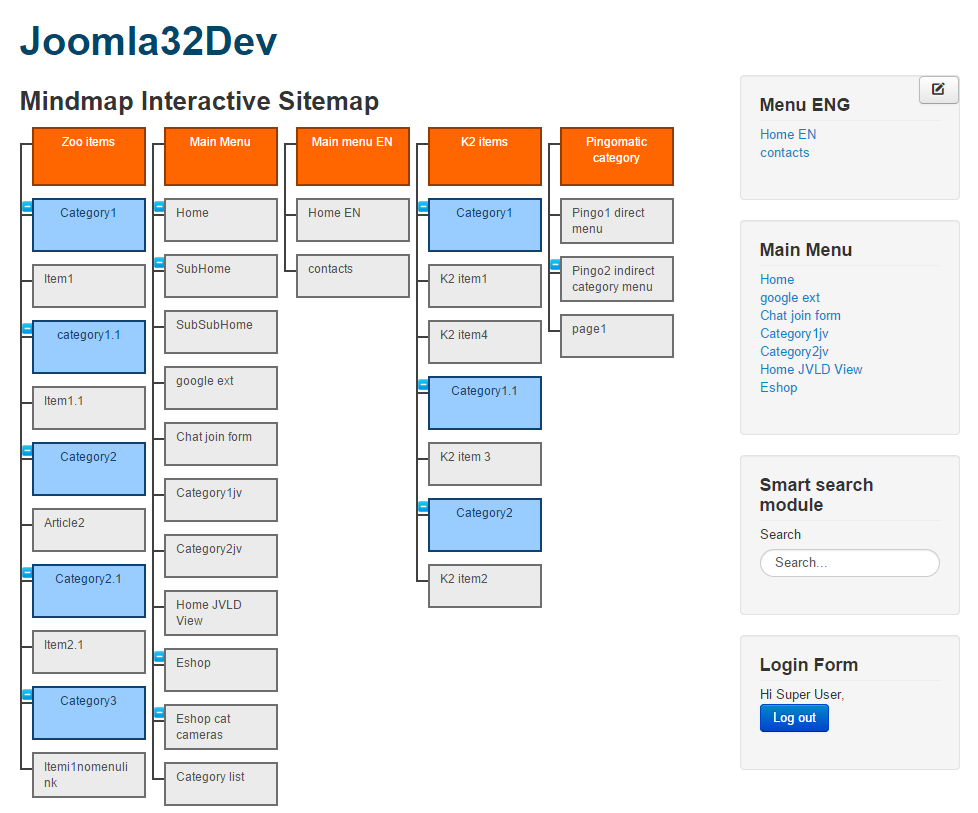
Task: Collapse the Zoo items Category2 node
Action: pos(27,451)
